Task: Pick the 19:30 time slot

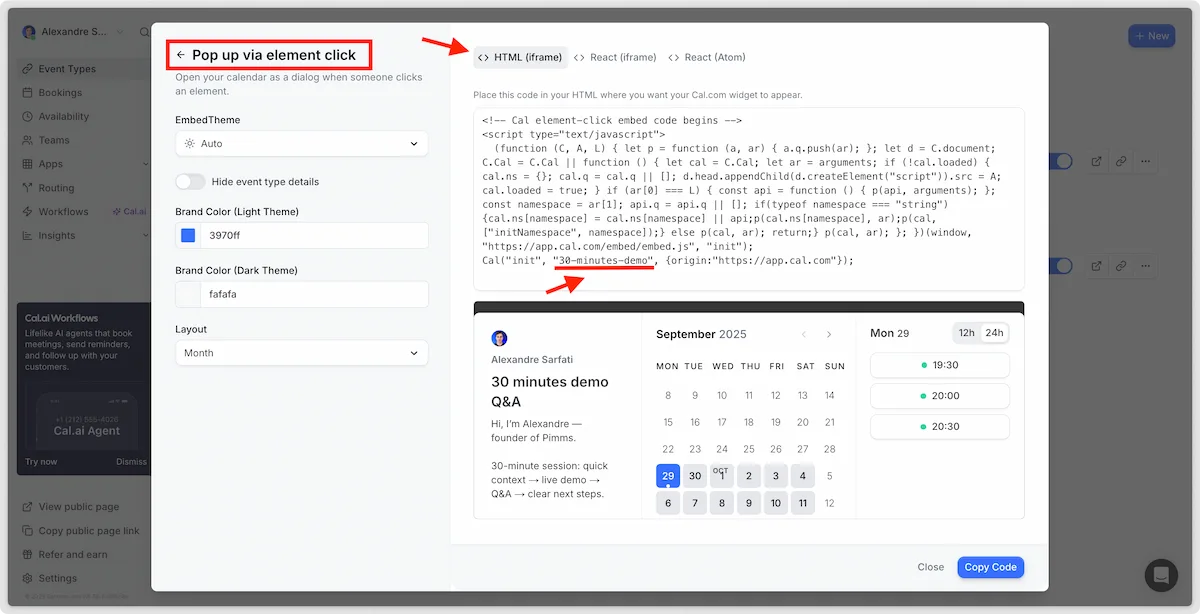Action: (940, 365)
